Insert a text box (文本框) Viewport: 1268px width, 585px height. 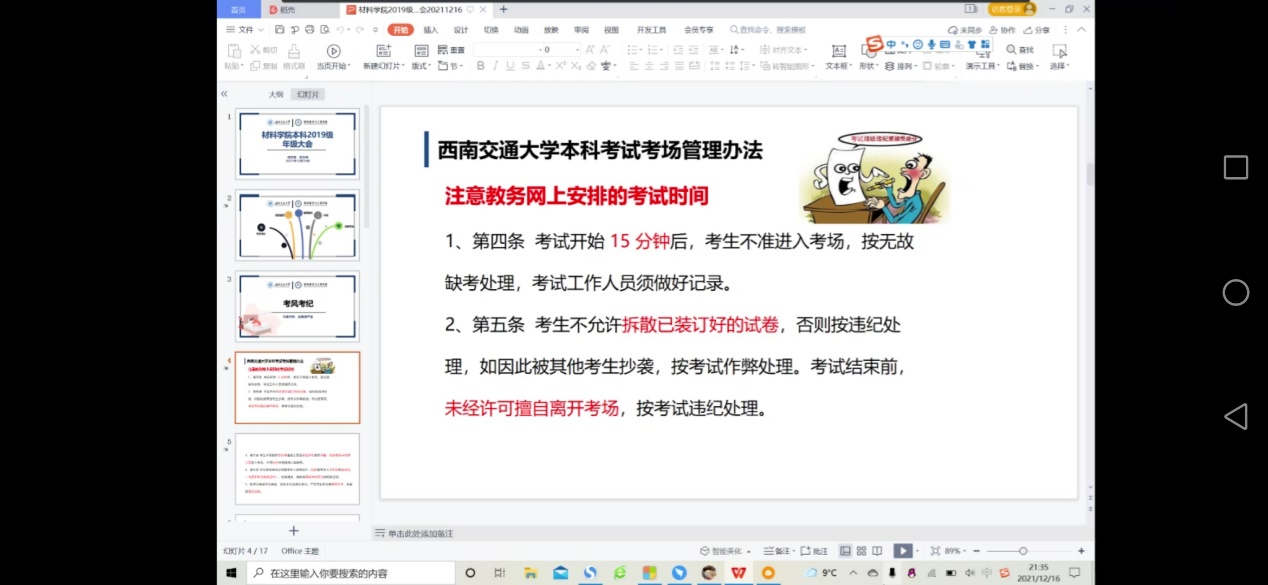pyautogui.click(x=838, y=51)
